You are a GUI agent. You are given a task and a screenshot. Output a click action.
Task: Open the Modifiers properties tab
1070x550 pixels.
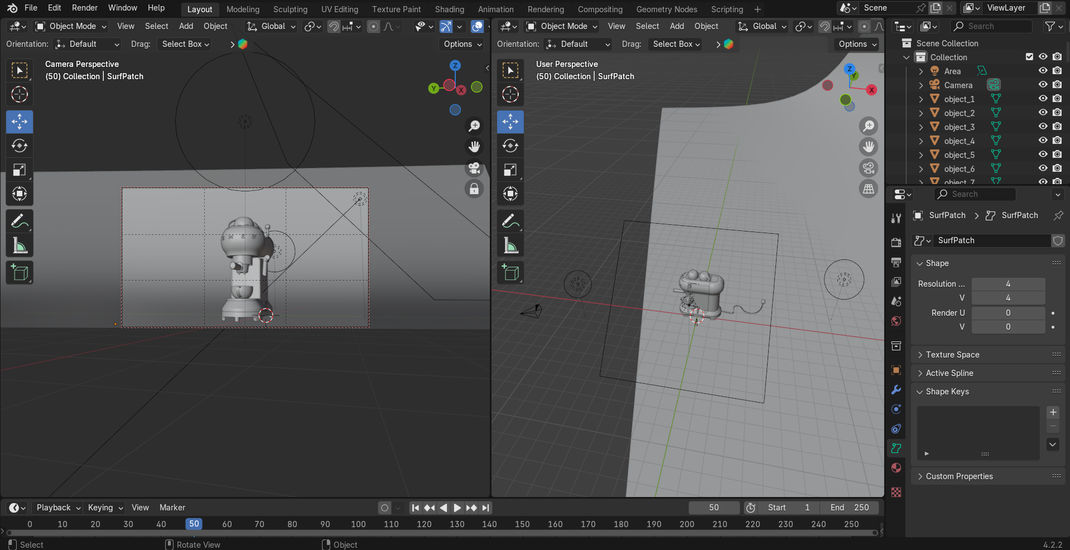(896, 389)
